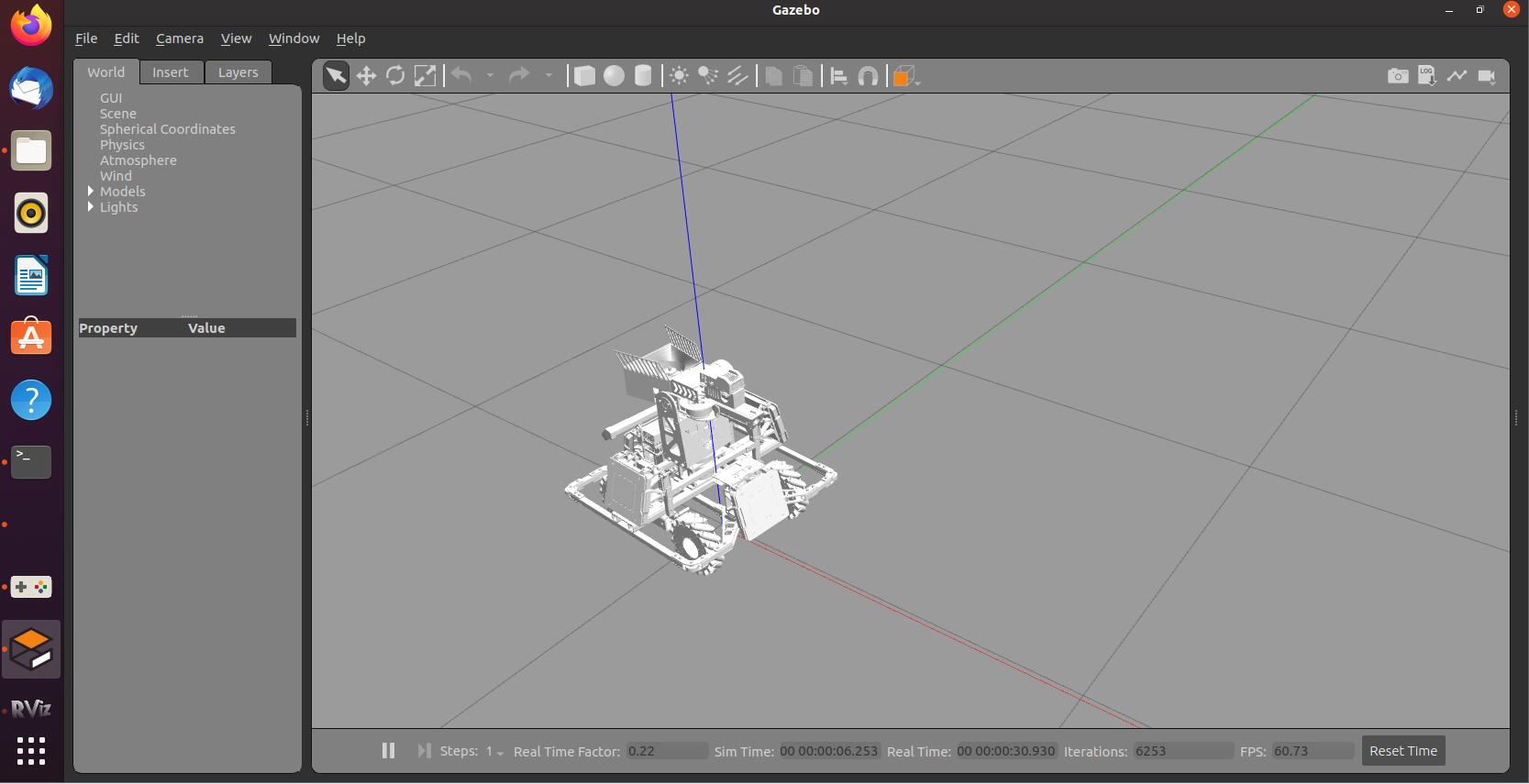Select the Translate mode tool

[366, 76]
